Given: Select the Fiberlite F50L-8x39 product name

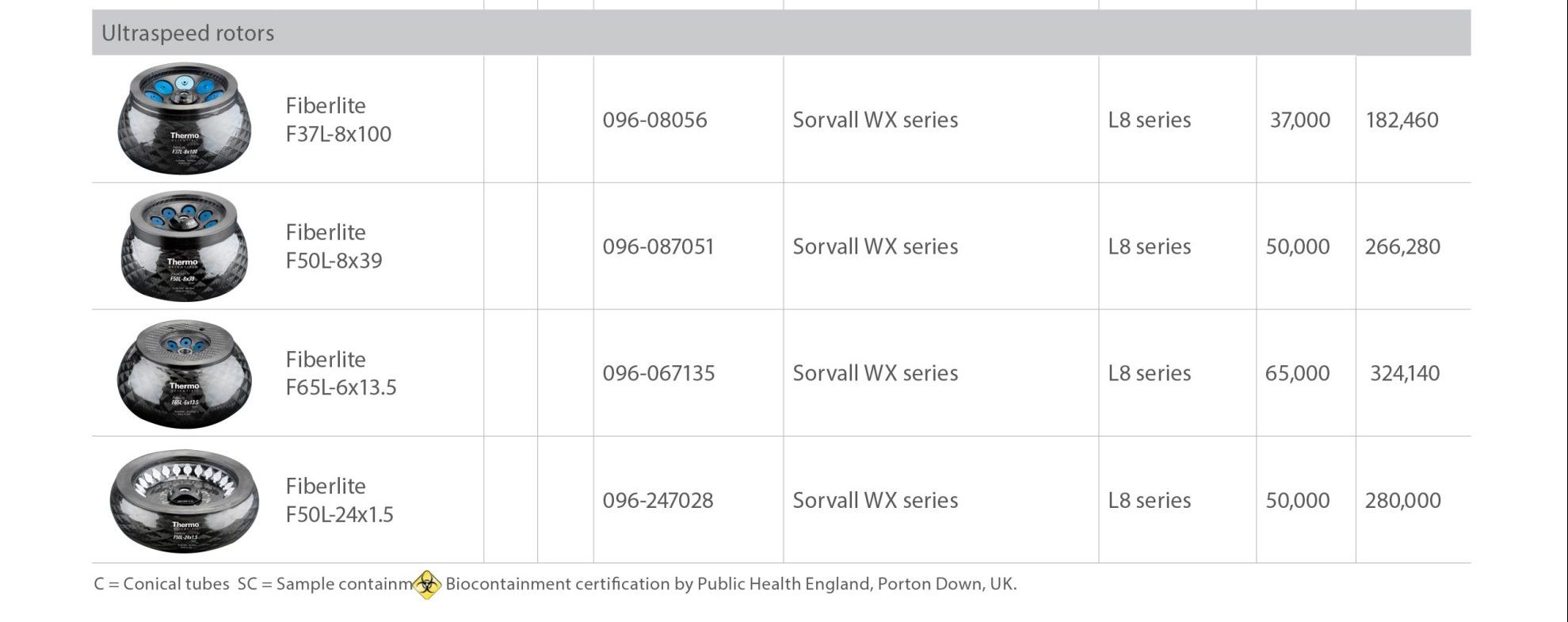Looking at the screenshot, I should pos(334,246).
